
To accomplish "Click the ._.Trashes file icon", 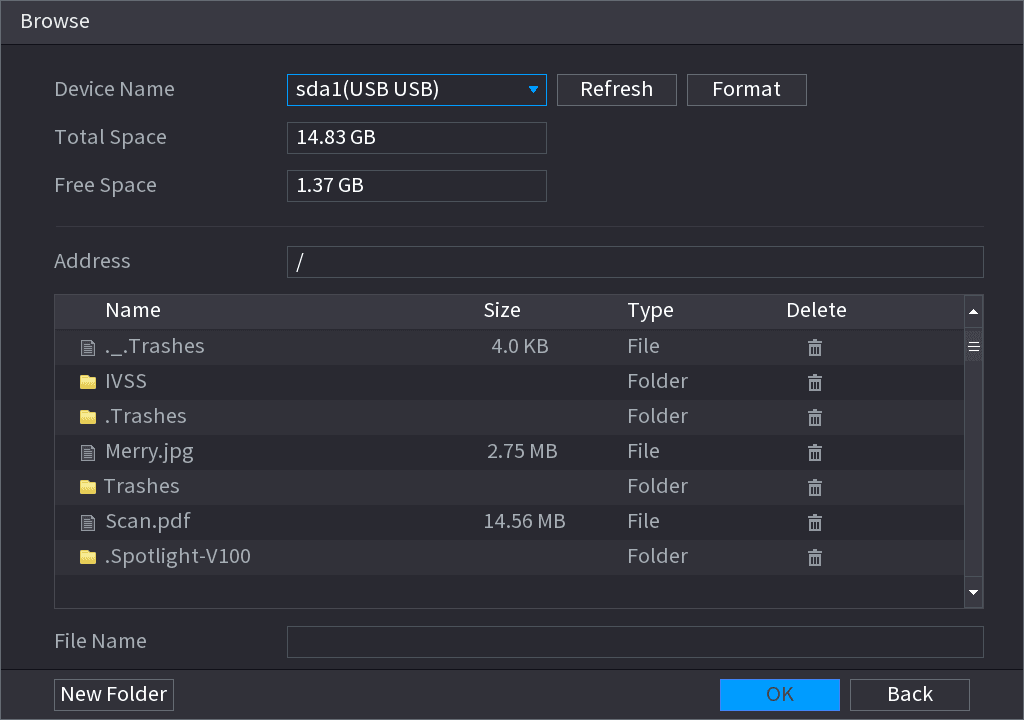I will (x=88, y=348).
